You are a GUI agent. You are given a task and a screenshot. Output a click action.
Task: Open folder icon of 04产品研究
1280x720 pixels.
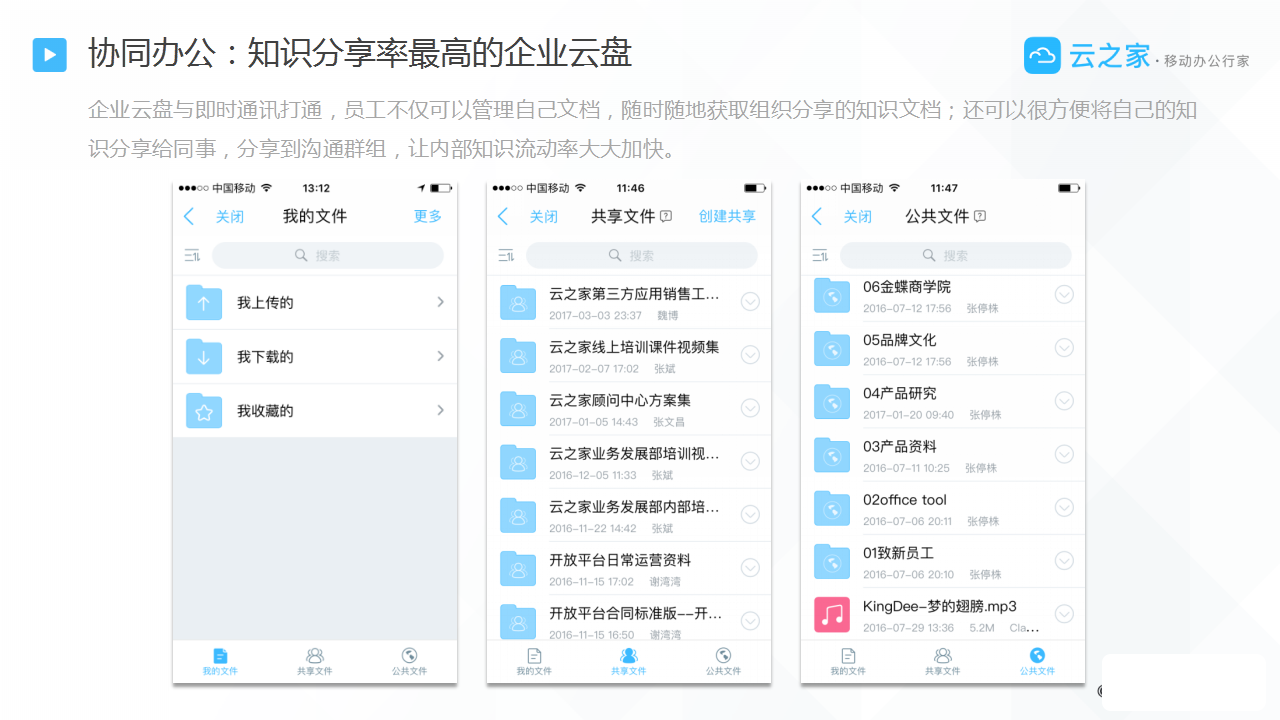pyautogui.click(x=832, y=401)
